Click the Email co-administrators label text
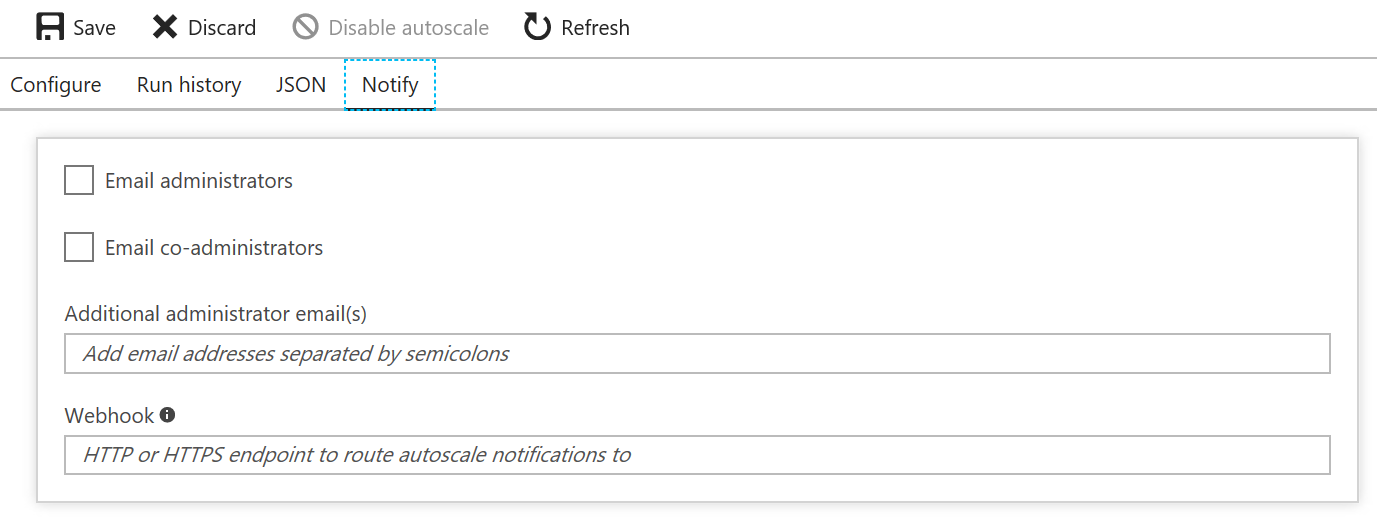The width and height of the screenshot is (1377, 517). 214,248
